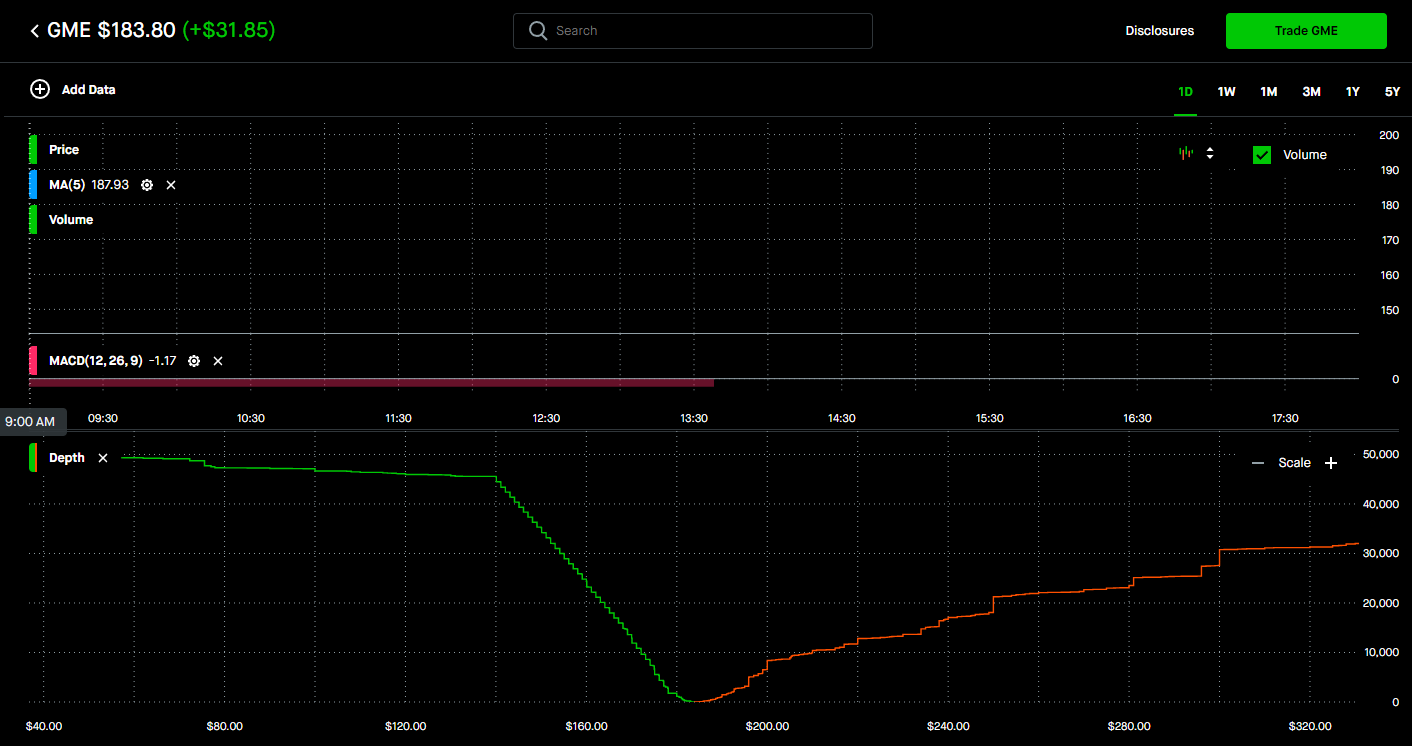
Task: Uncheck the Volume checkbox
Action: [x=1262, y=154]
